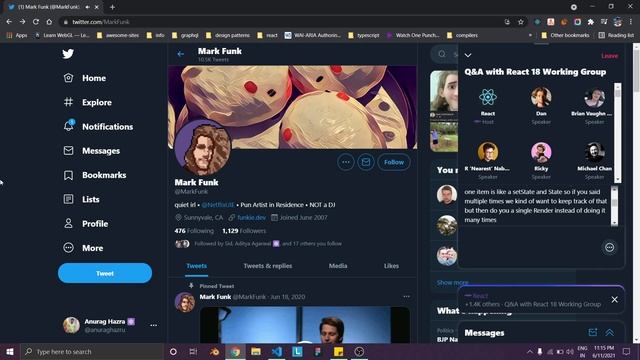Image resolution: width=640 pixels, height=360 pixels.
Task: Open Brian Vaughn speaker avatar
Action: [x=594, y=97]
